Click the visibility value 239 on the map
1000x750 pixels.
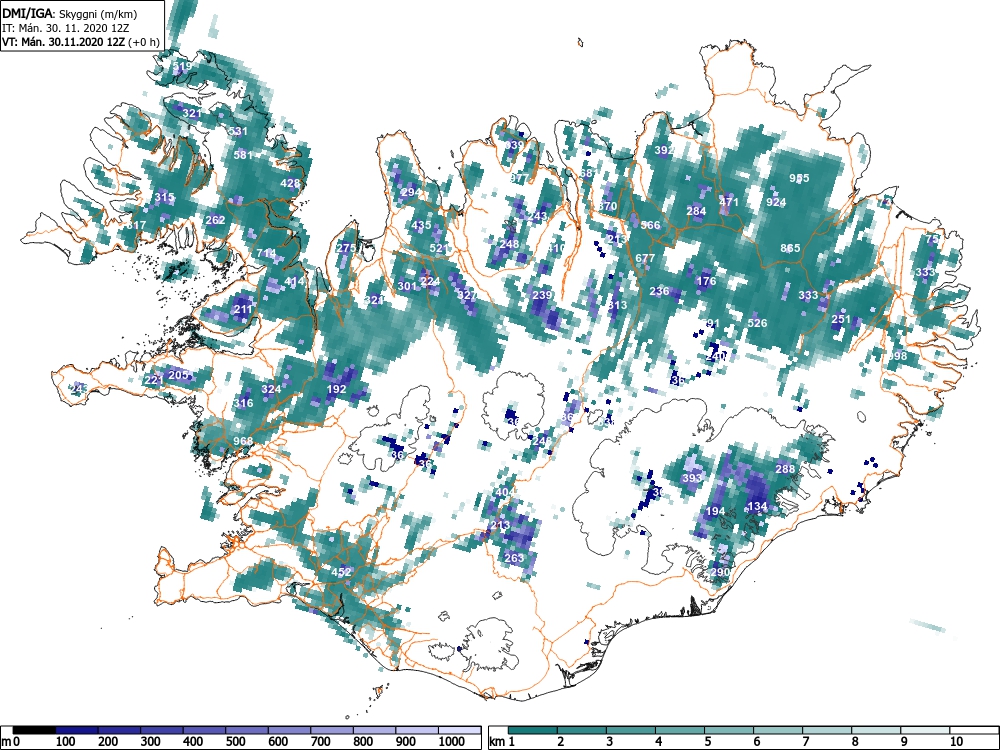tap(542, 295)
